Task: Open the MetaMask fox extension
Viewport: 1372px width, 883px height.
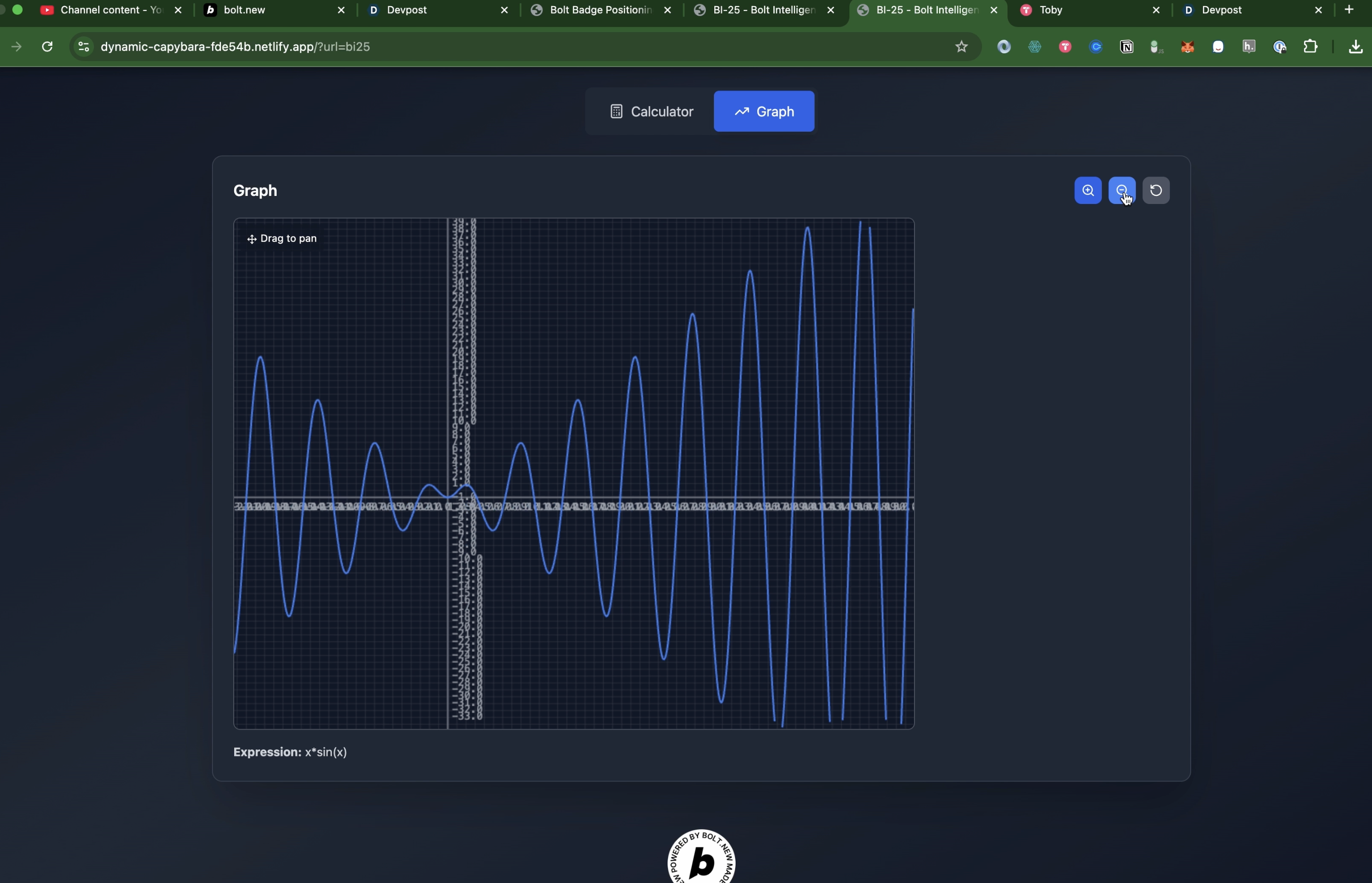Action: pyautogui.click(x=1188, y=47)
